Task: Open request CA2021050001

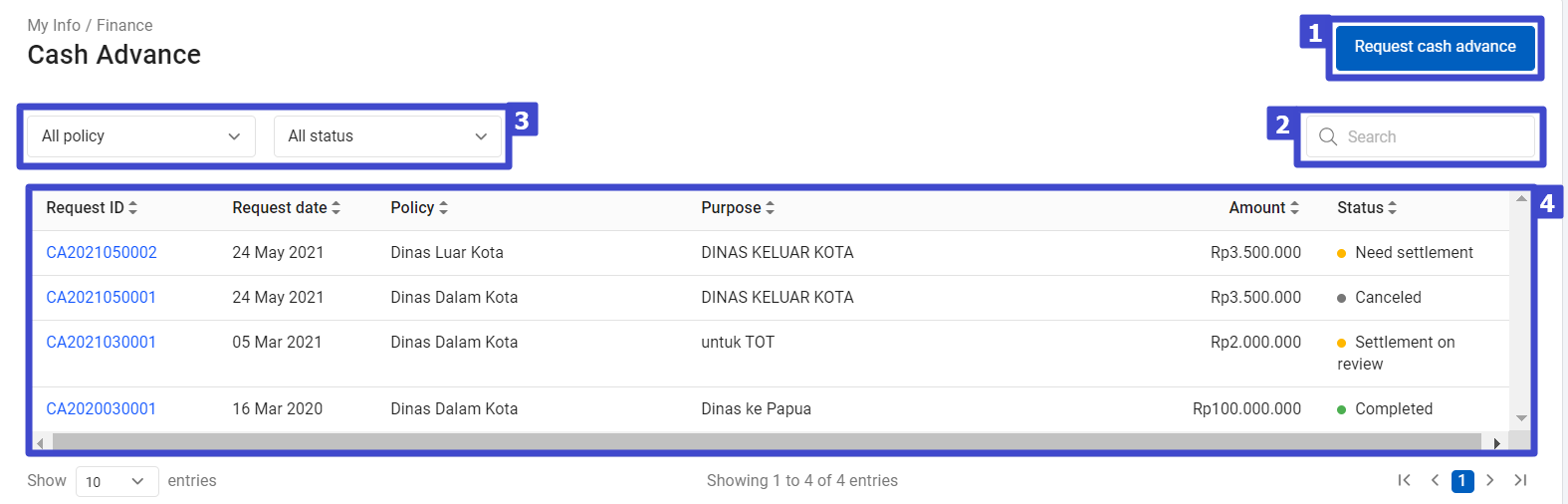Action: click(102, 297)
